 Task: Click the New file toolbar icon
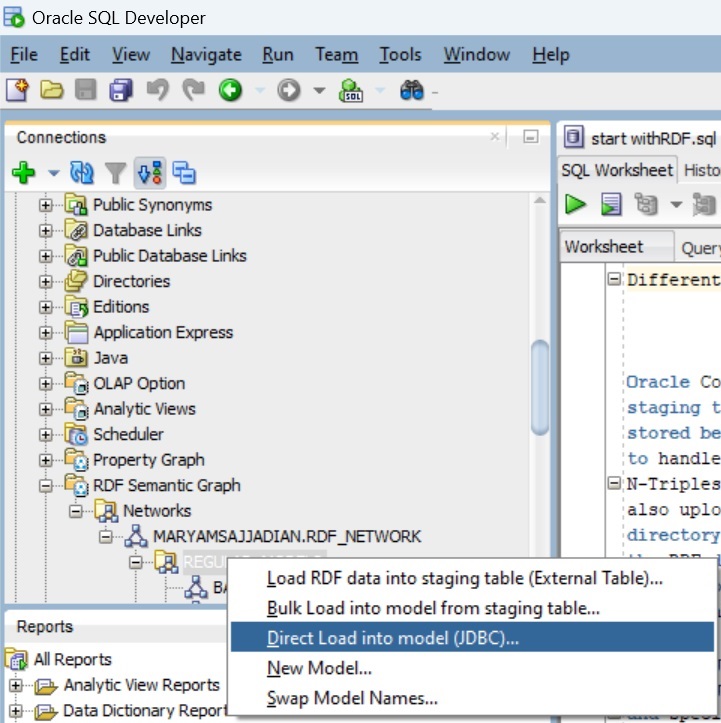(x=17, y=89)
